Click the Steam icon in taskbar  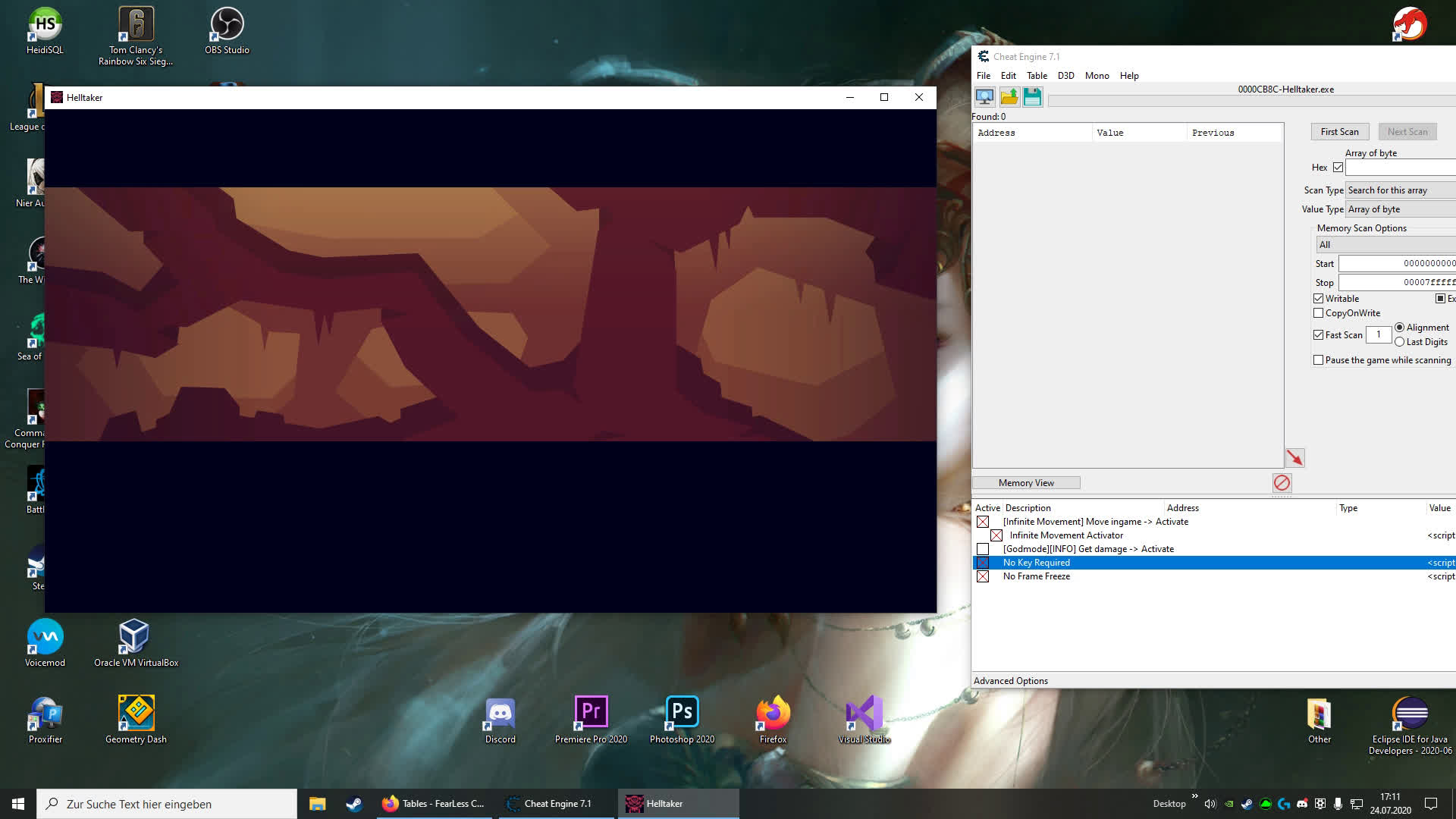[x=354, y=804]
